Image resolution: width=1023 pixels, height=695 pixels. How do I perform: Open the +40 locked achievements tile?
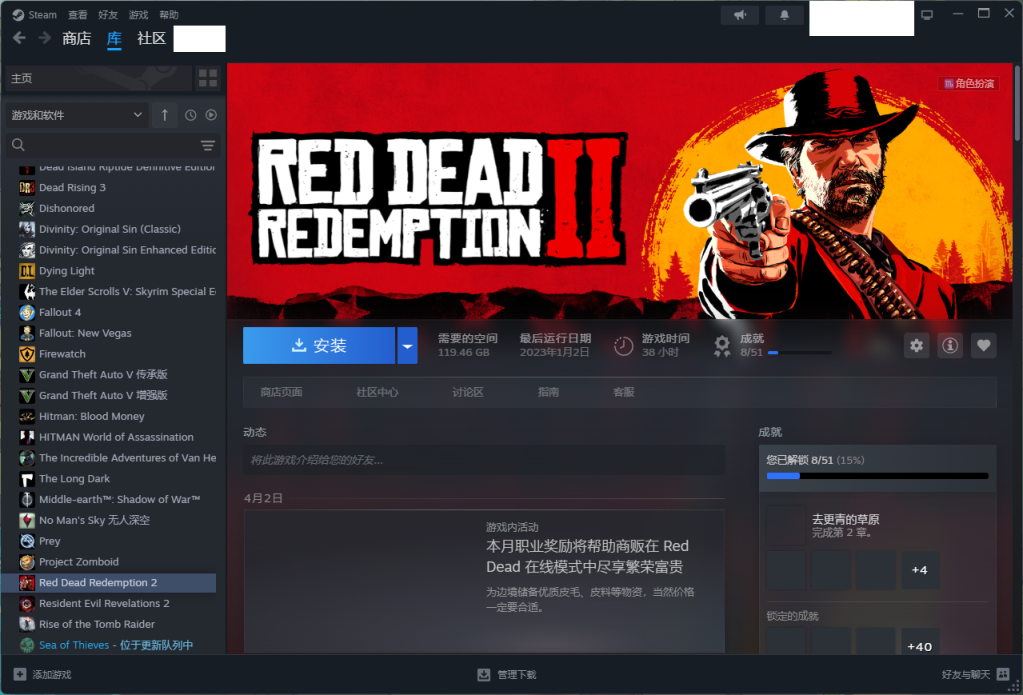(x=920, y=641)
